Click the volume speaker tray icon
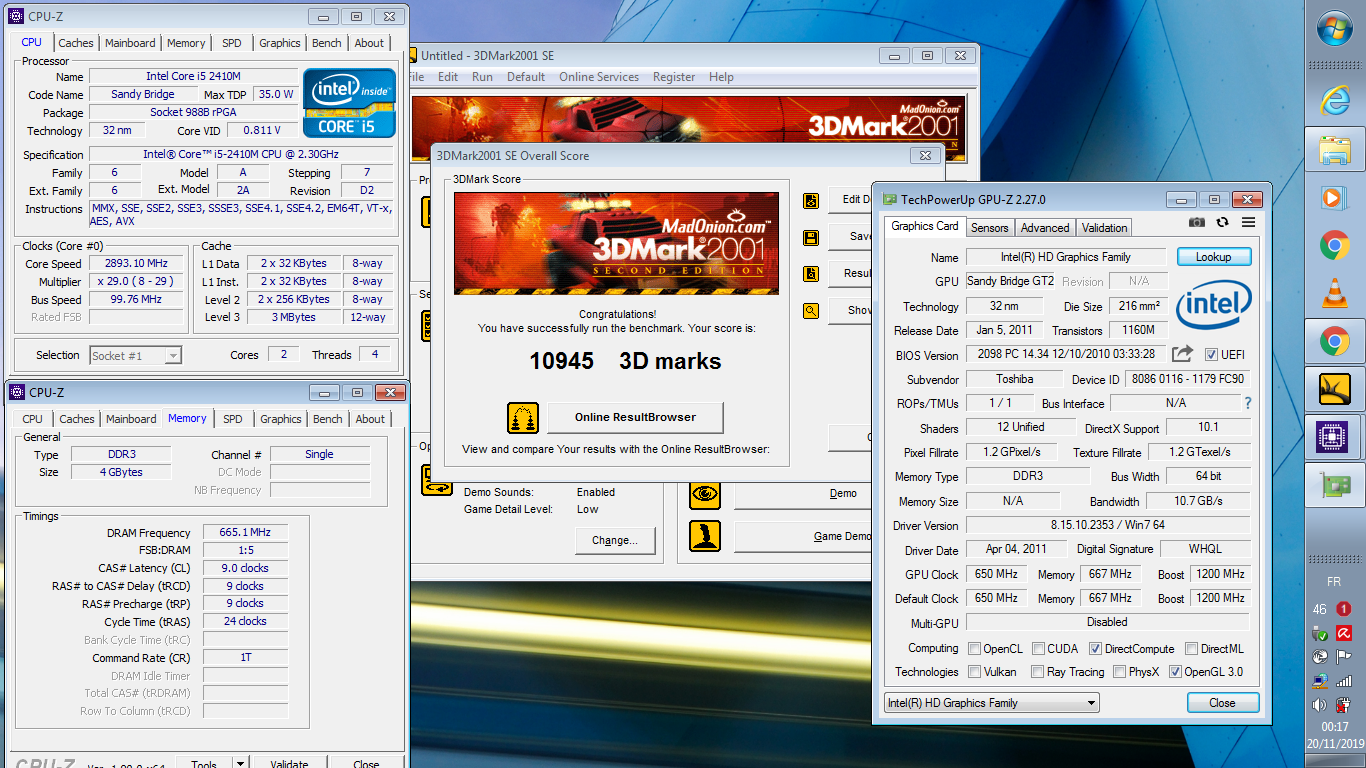The width and height of the screenshot is (1366, 768). click(1320, 705)
